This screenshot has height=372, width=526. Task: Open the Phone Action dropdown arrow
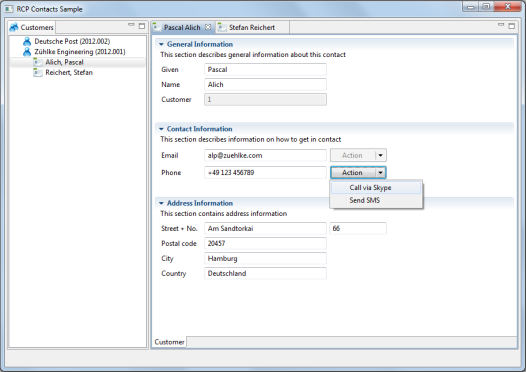(380, 172)
